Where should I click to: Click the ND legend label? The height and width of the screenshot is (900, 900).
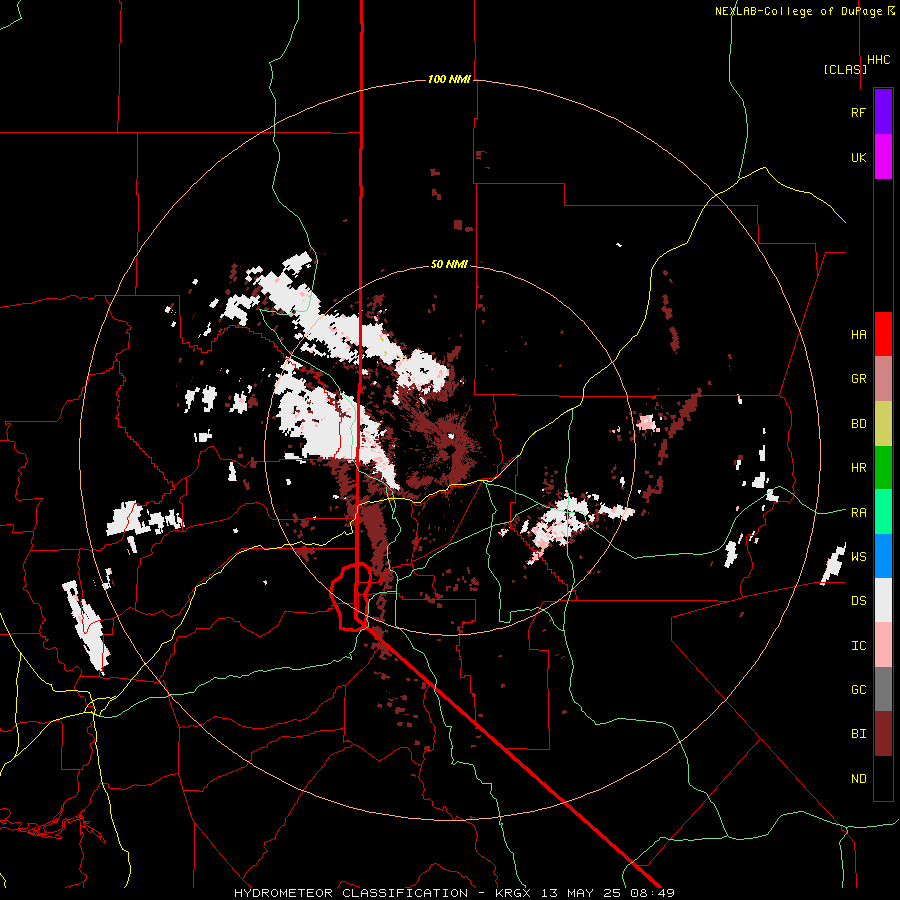(x=858, y=779)
